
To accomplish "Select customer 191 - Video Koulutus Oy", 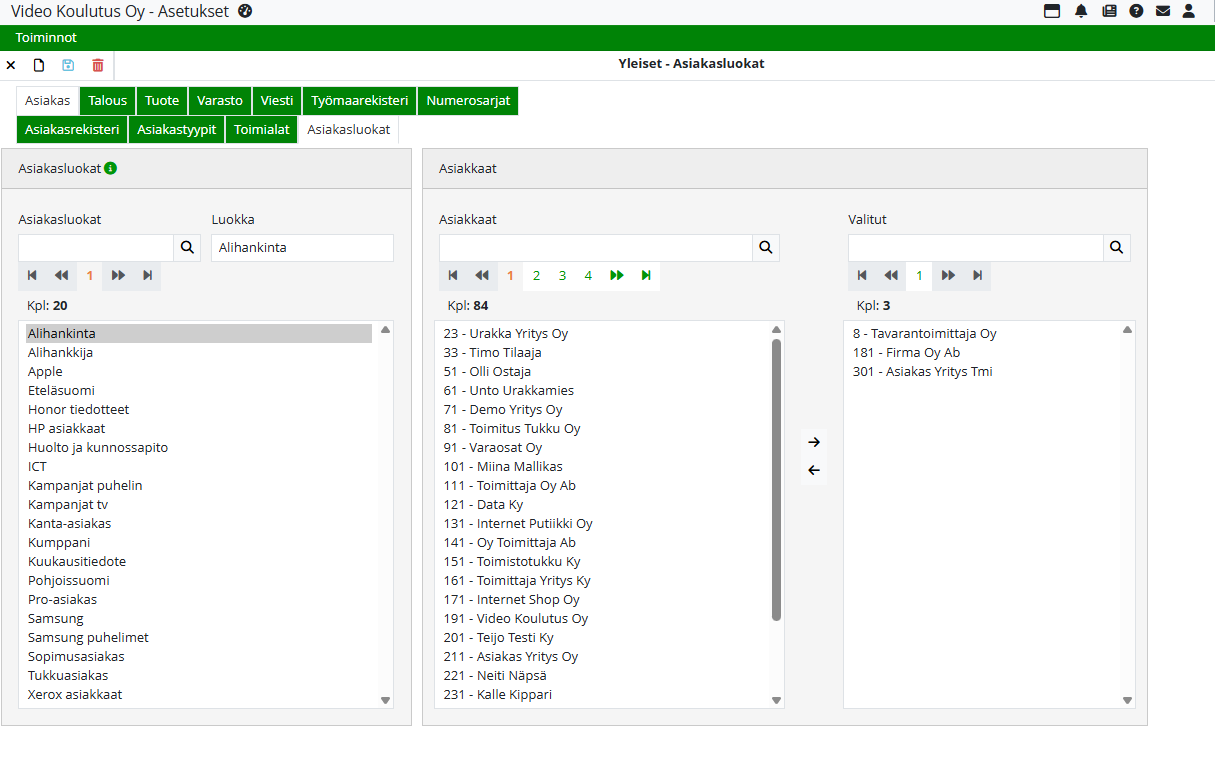I will tap(515, 618).
